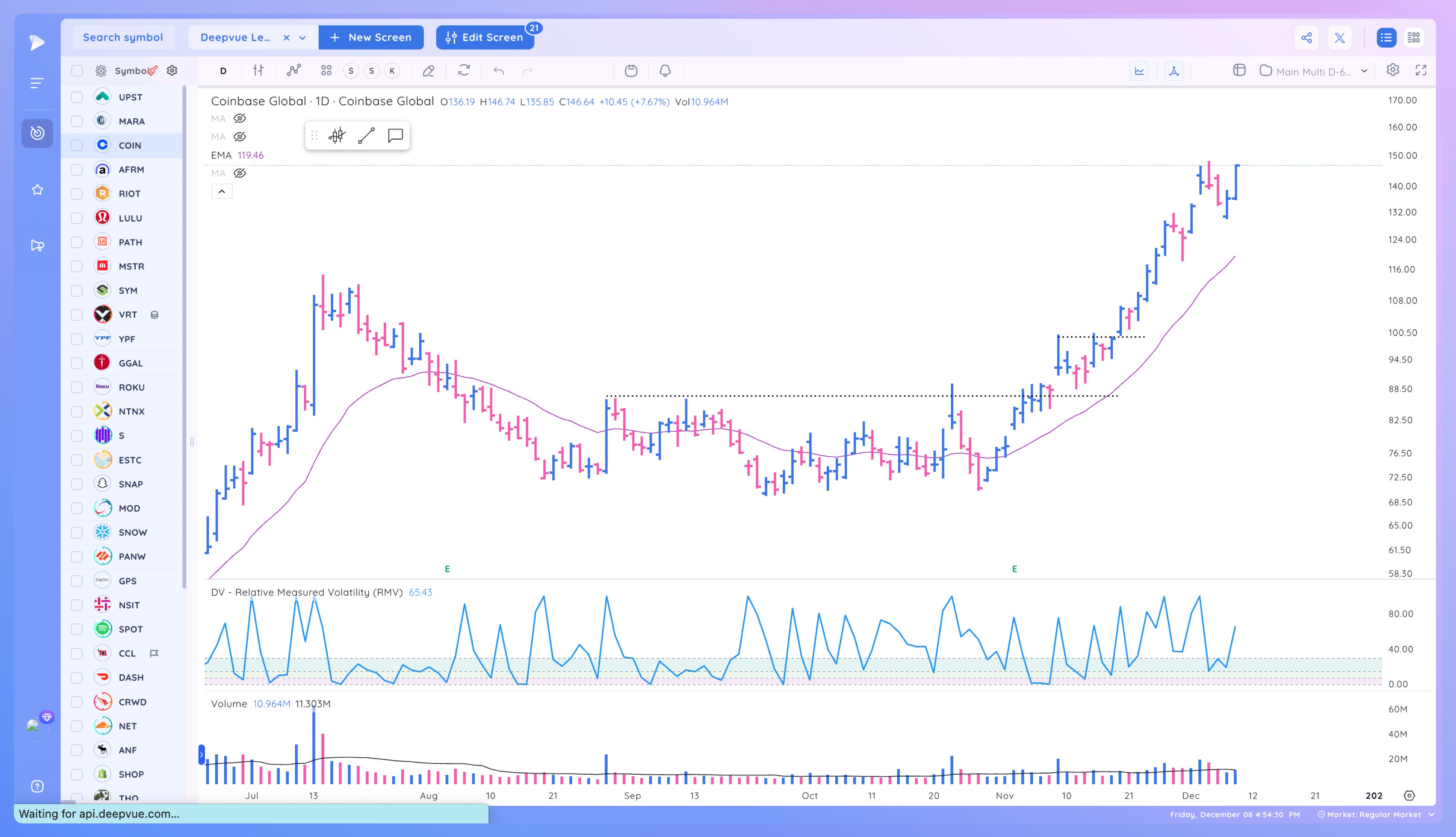This screenshot has width=1456, height=837.
Task: Check the select-all symbols checkbox
Action: pos(77,71)
